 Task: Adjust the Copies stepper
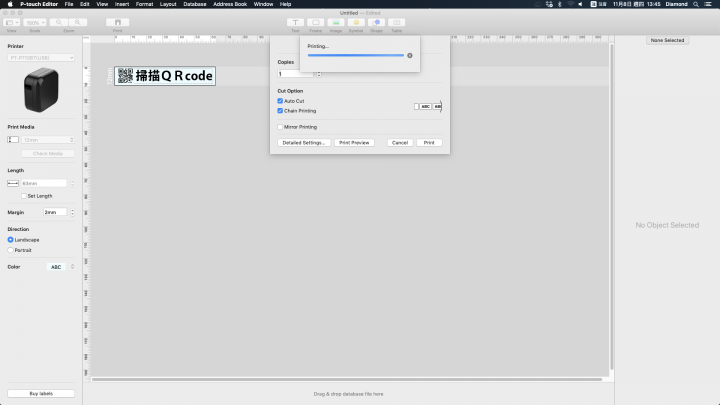[319, 74]
